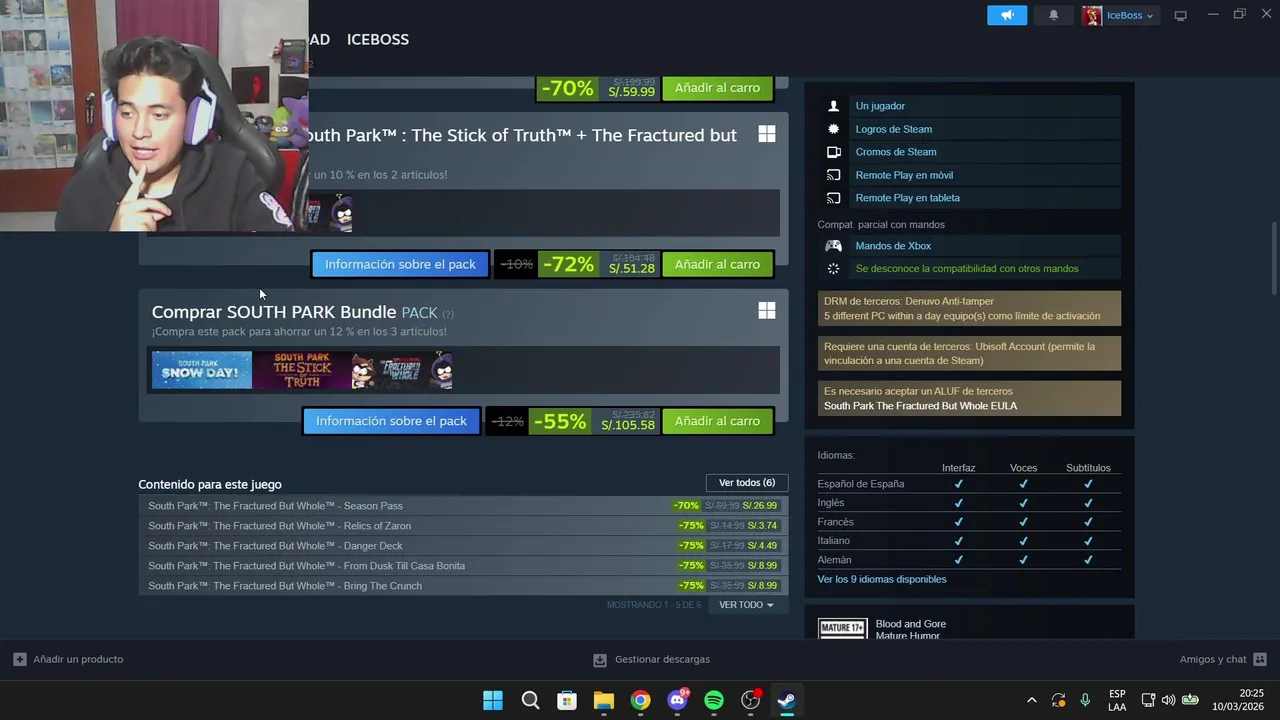Open South Park The Fractured But Whole EULA
1280x720 pixels.
[920, 406]
